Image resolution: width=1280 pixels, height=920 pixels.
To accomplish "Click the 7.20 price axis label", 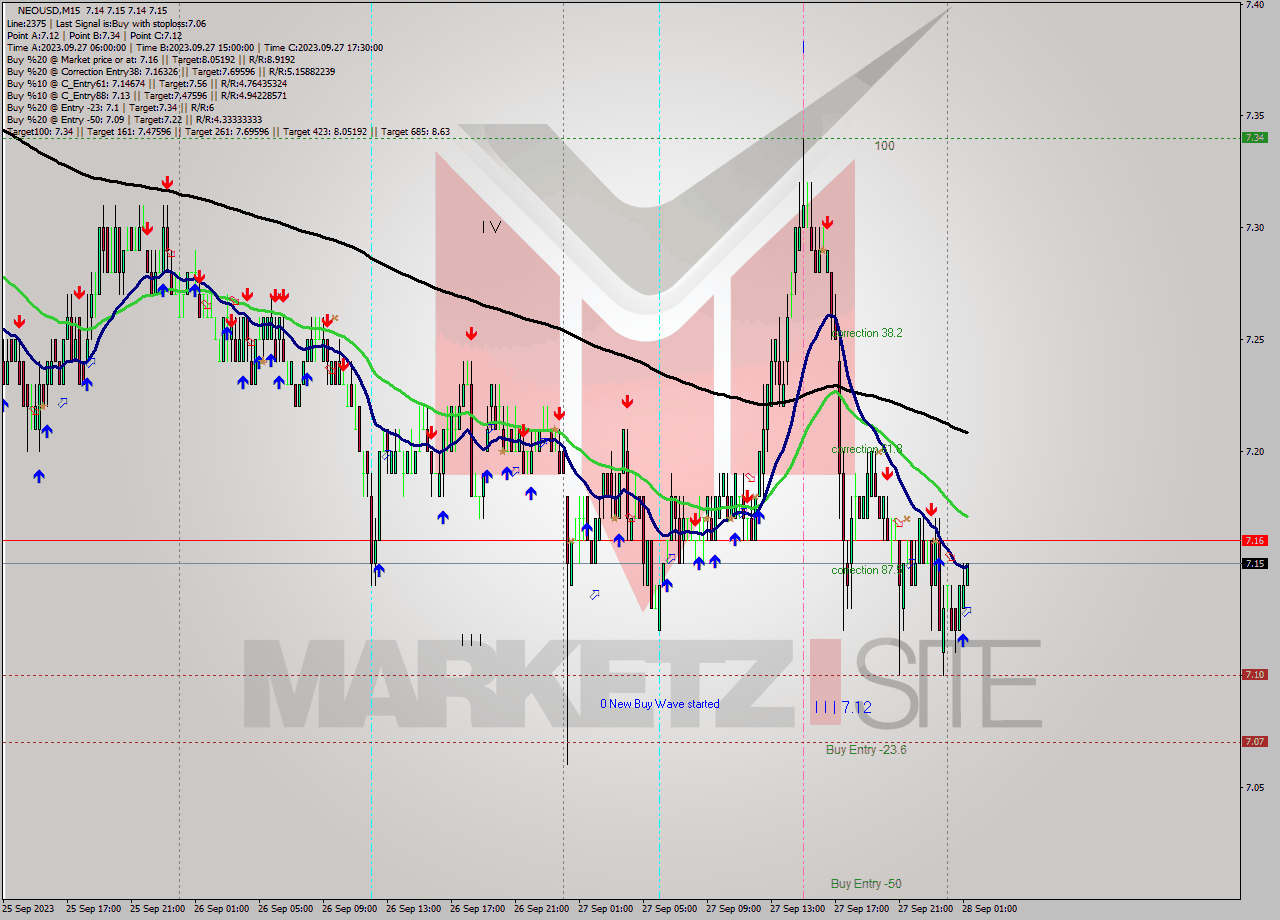I will pyautogui.click(x=1254, y=452).
